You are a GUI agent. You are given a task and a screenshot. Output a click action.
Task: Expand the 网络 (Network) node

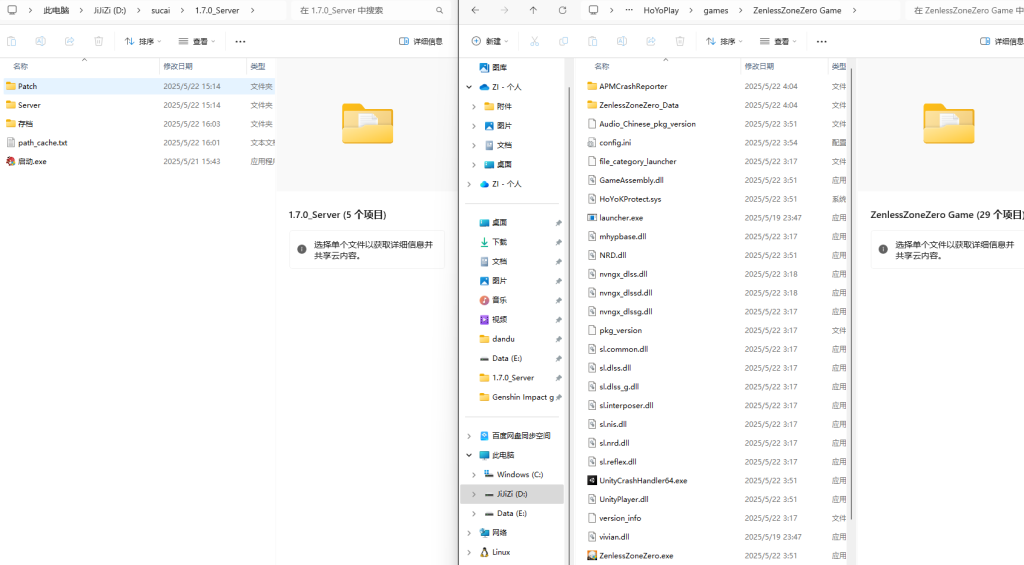(469, 533)
